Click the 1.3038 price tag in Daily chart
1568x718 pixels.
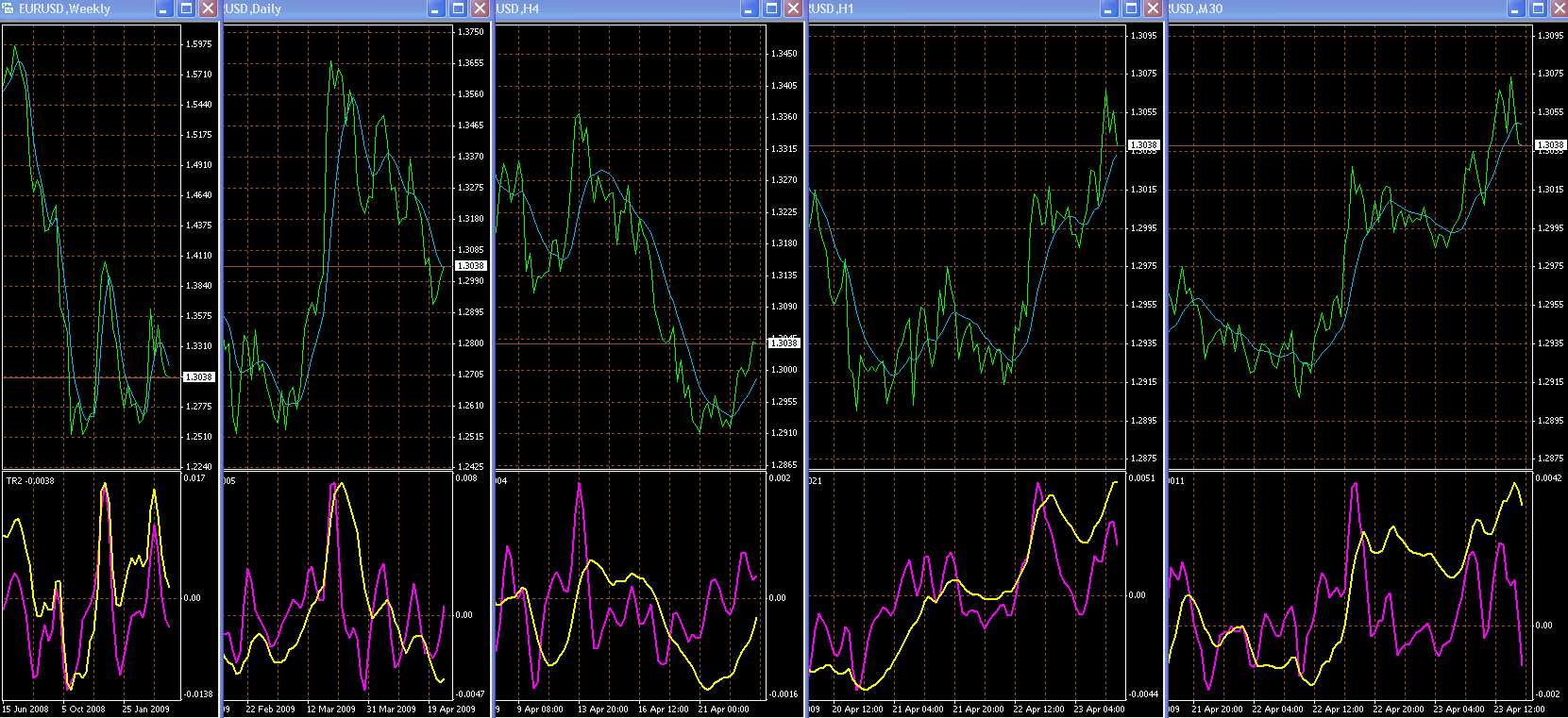coord(470,266)
